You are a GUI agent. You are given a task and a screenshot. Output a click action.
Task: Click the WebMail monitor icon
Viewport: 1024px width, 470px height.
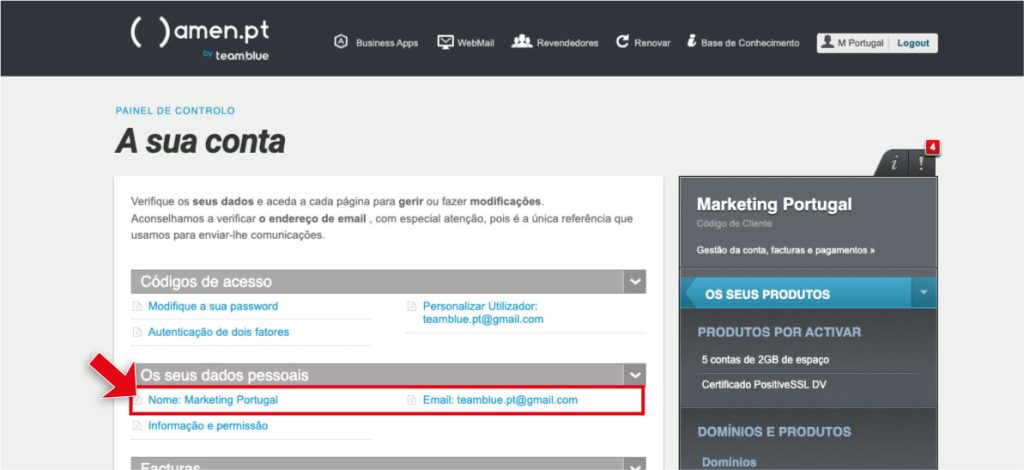pos(446,43)
